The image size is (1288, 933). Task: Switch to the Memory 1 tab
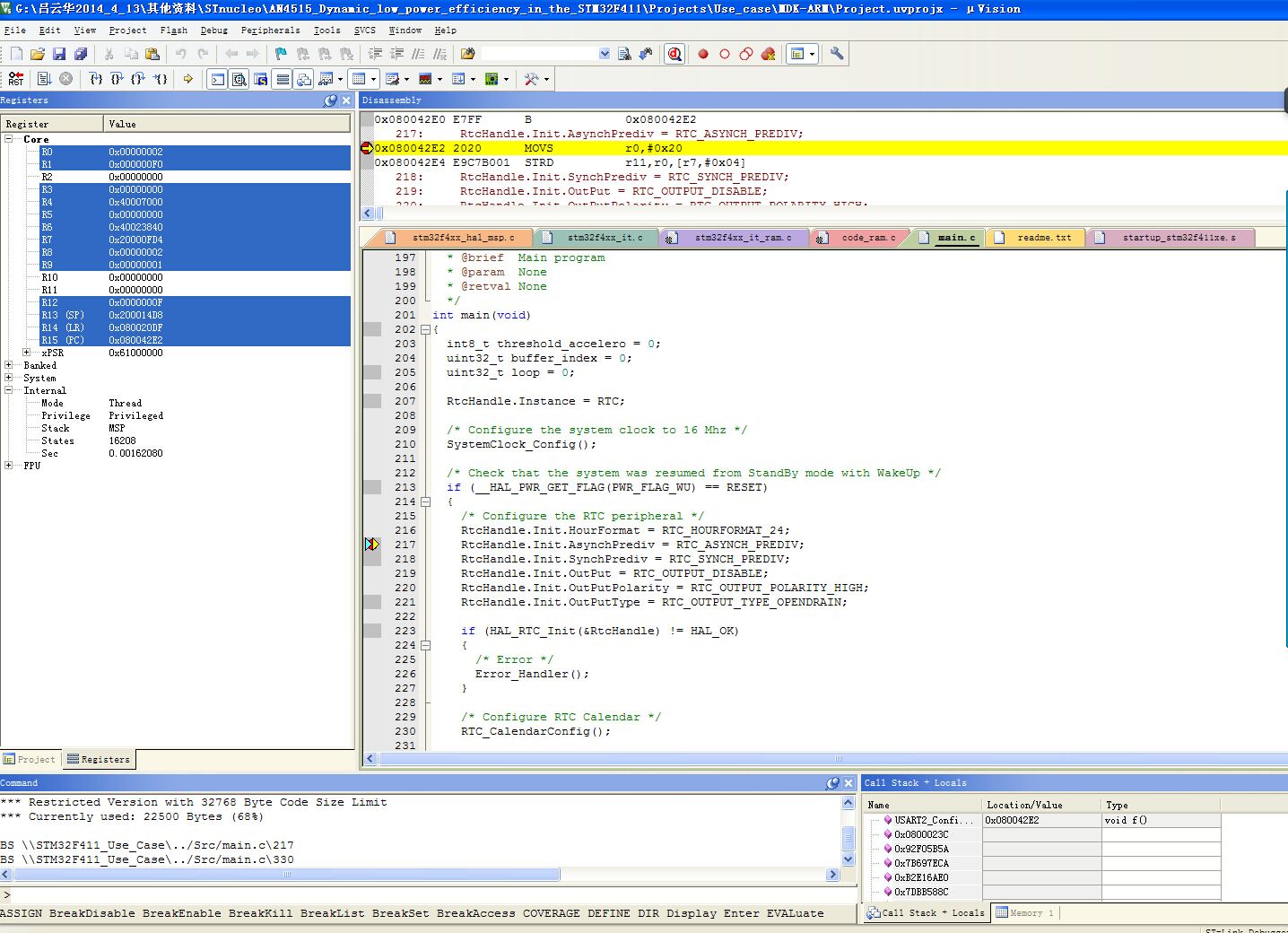(1025, 912)
